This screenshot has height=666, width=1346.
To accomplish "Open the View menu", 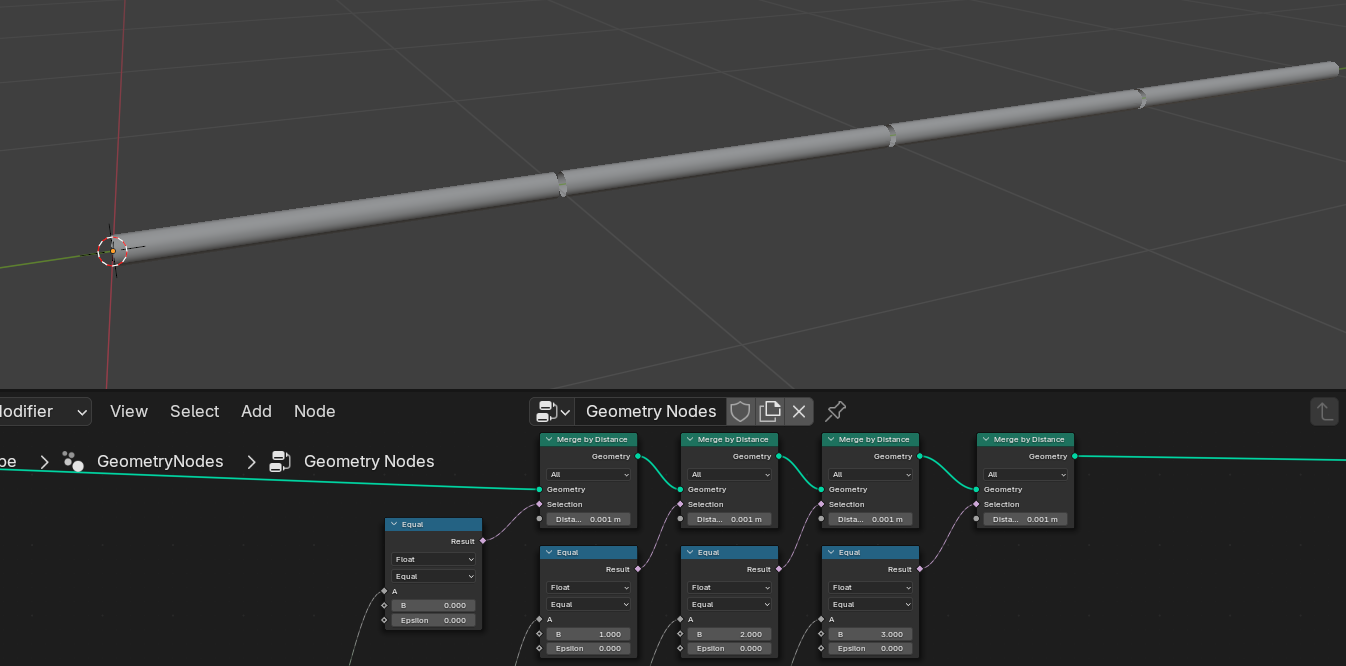I will pos(129,411).
